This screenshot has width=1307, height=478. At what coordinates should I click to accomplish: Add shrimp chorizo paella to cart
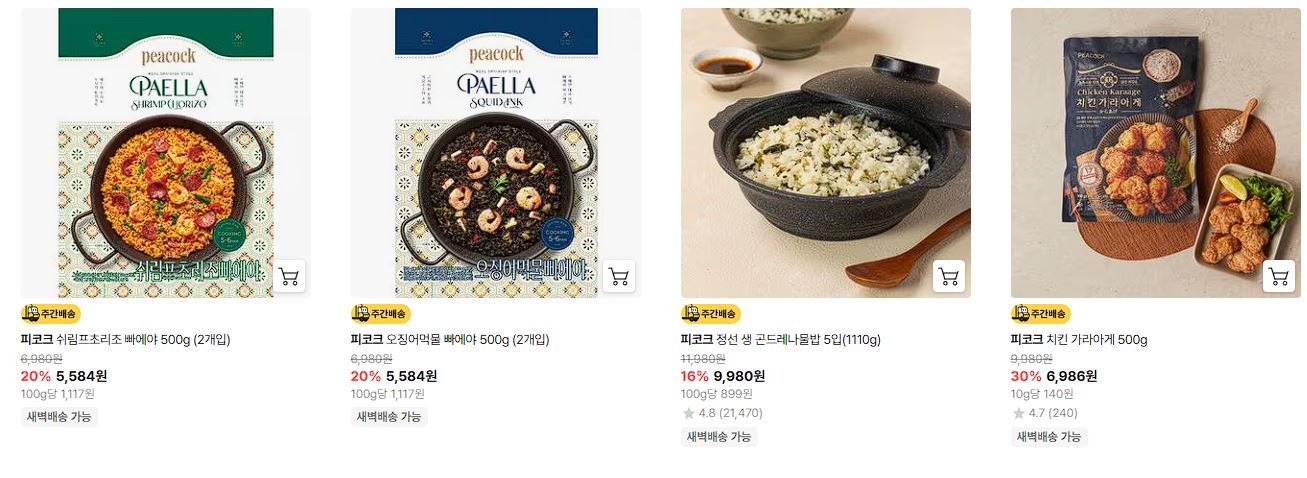[x=289, y=276]
